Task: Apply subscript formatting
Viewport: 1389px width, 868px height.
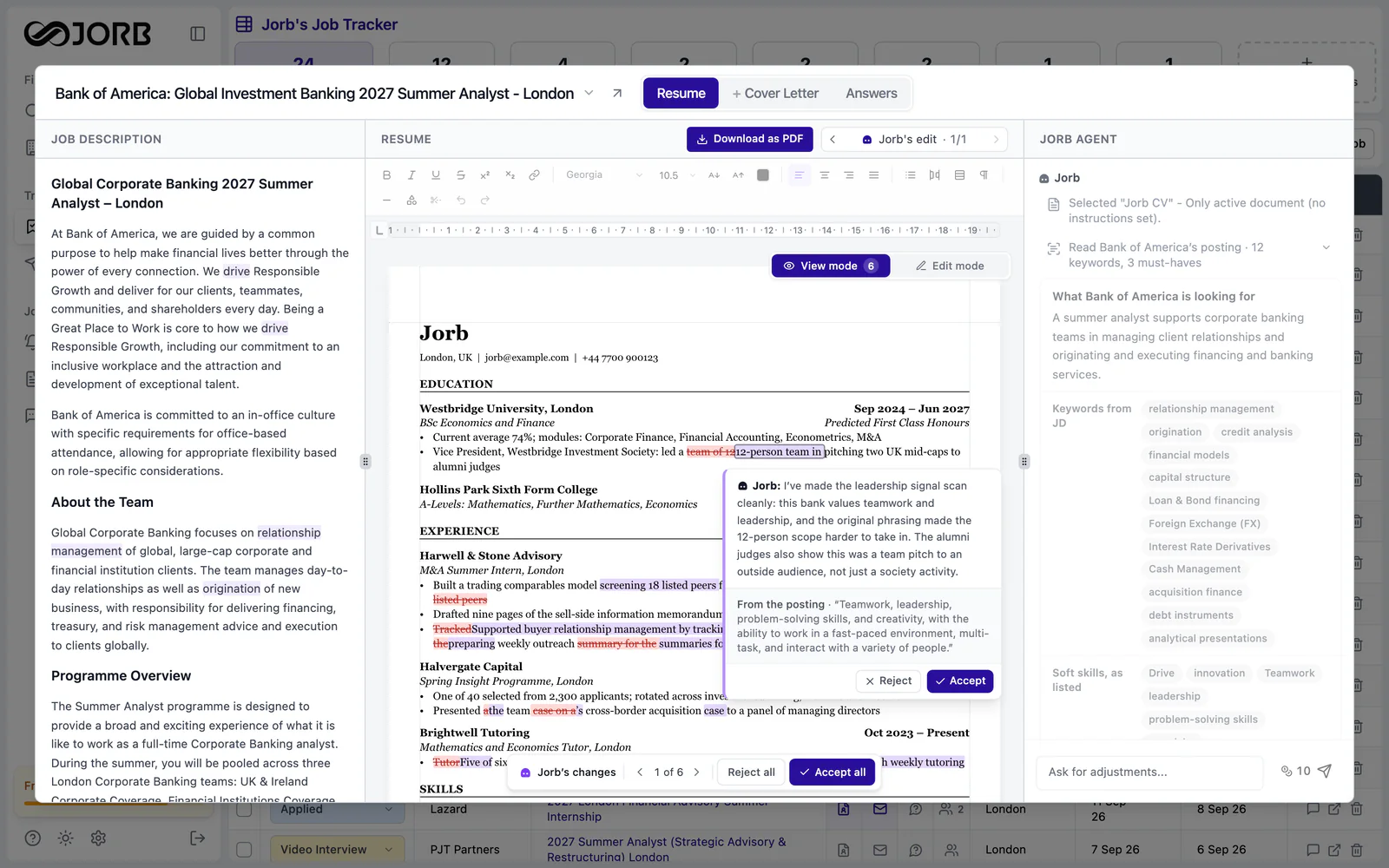Action: (510, 175)
